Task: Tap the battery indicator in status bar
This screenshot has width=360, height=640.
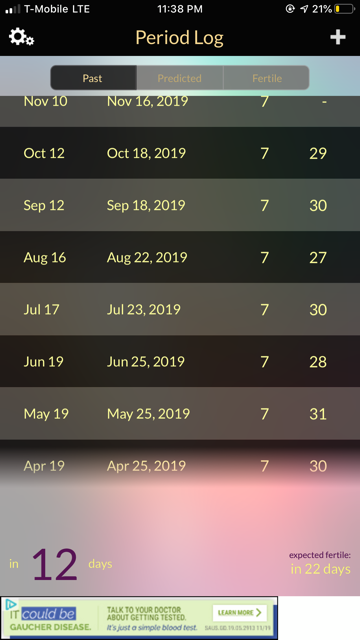Action: click(x=344, y=9)
